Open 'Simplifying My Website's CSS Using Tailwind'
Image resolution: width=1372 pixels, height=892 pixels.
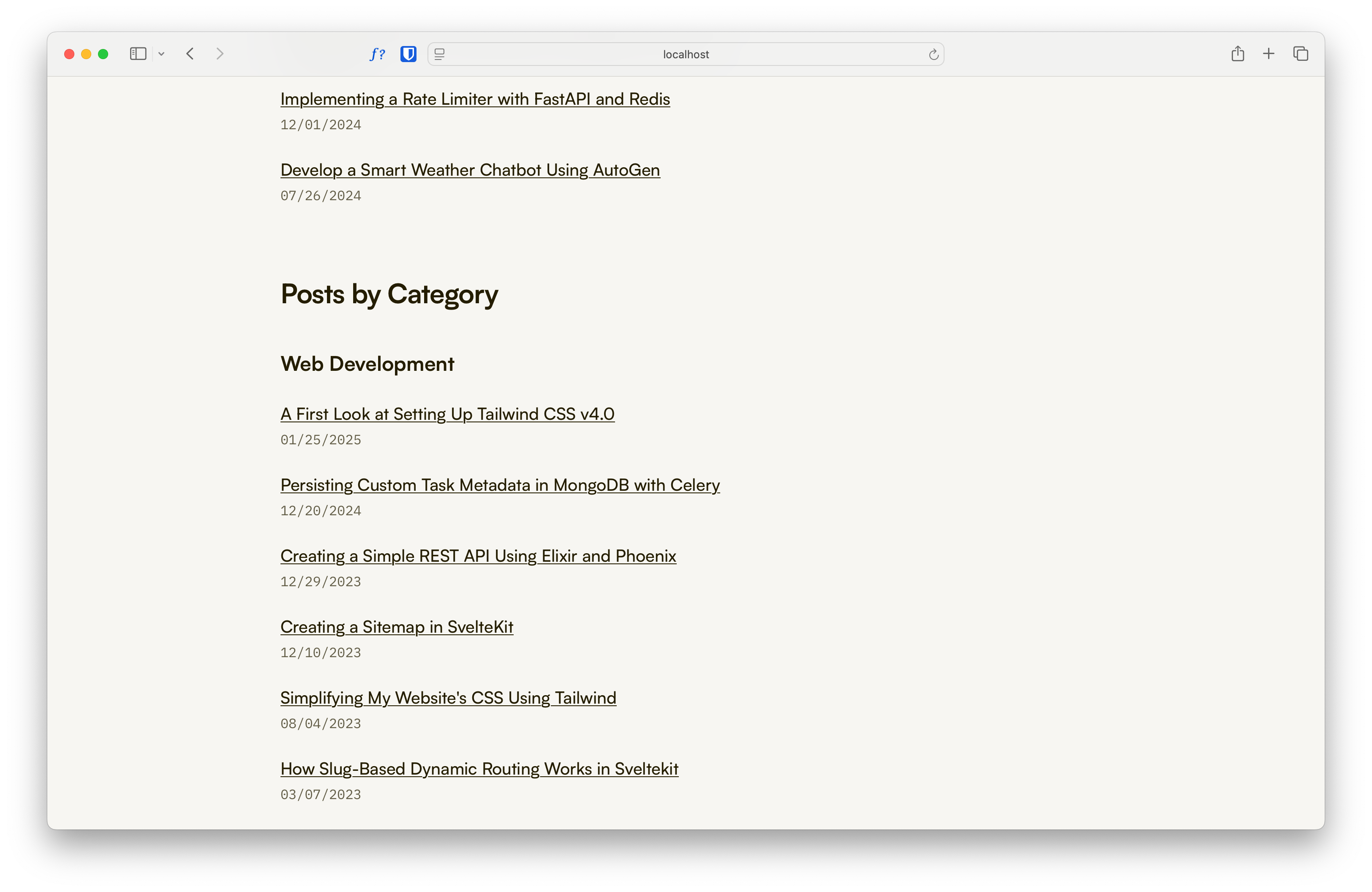coord(447,697)
